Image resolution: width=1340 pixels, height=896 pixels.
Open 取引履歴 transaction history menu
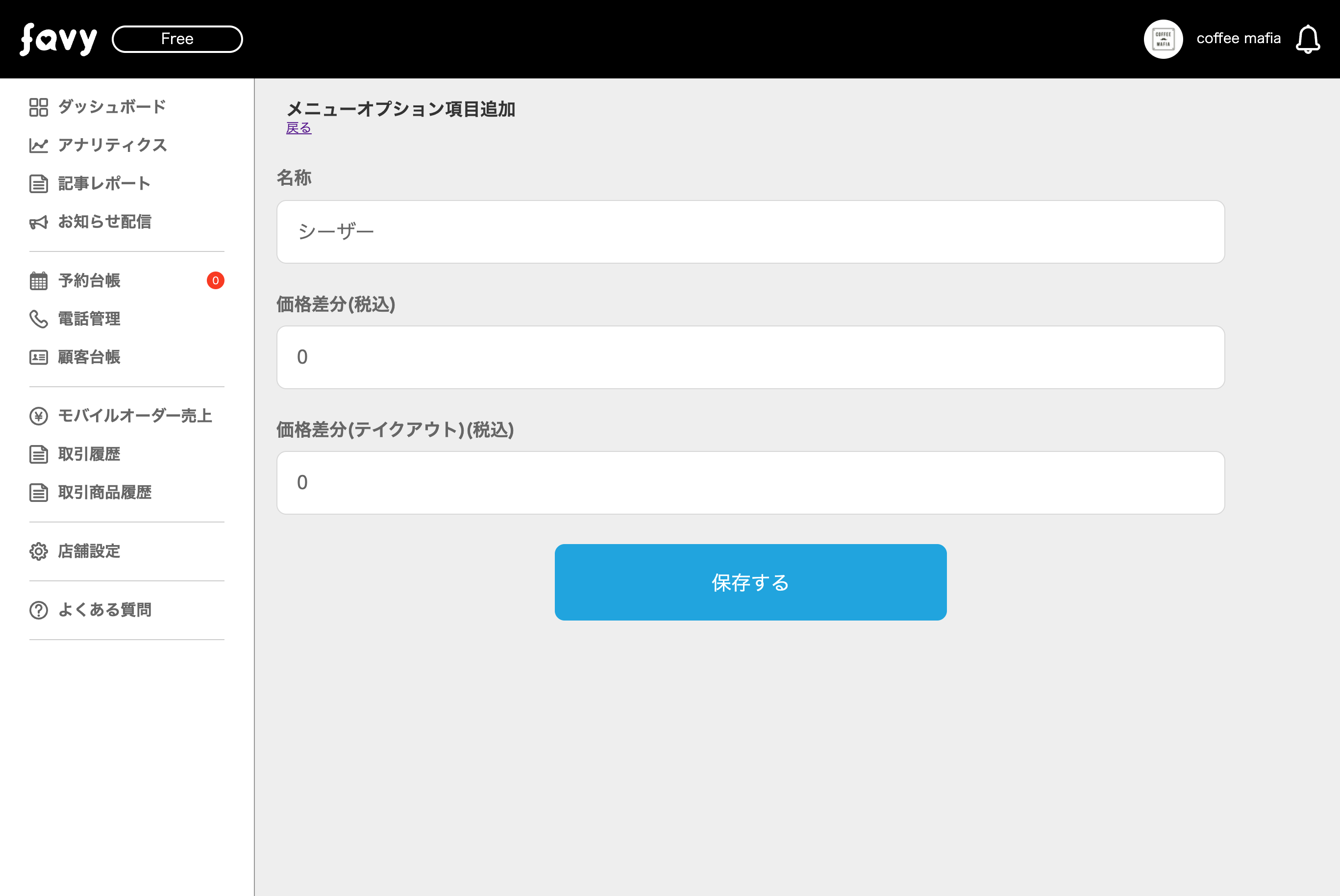(89, 454)
